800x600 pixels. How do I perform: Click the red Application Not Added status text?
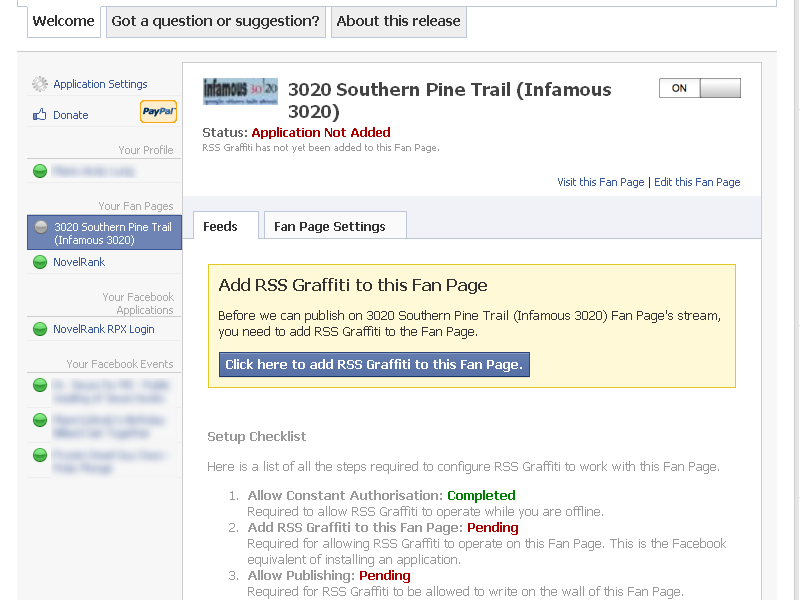click(321, 133)
